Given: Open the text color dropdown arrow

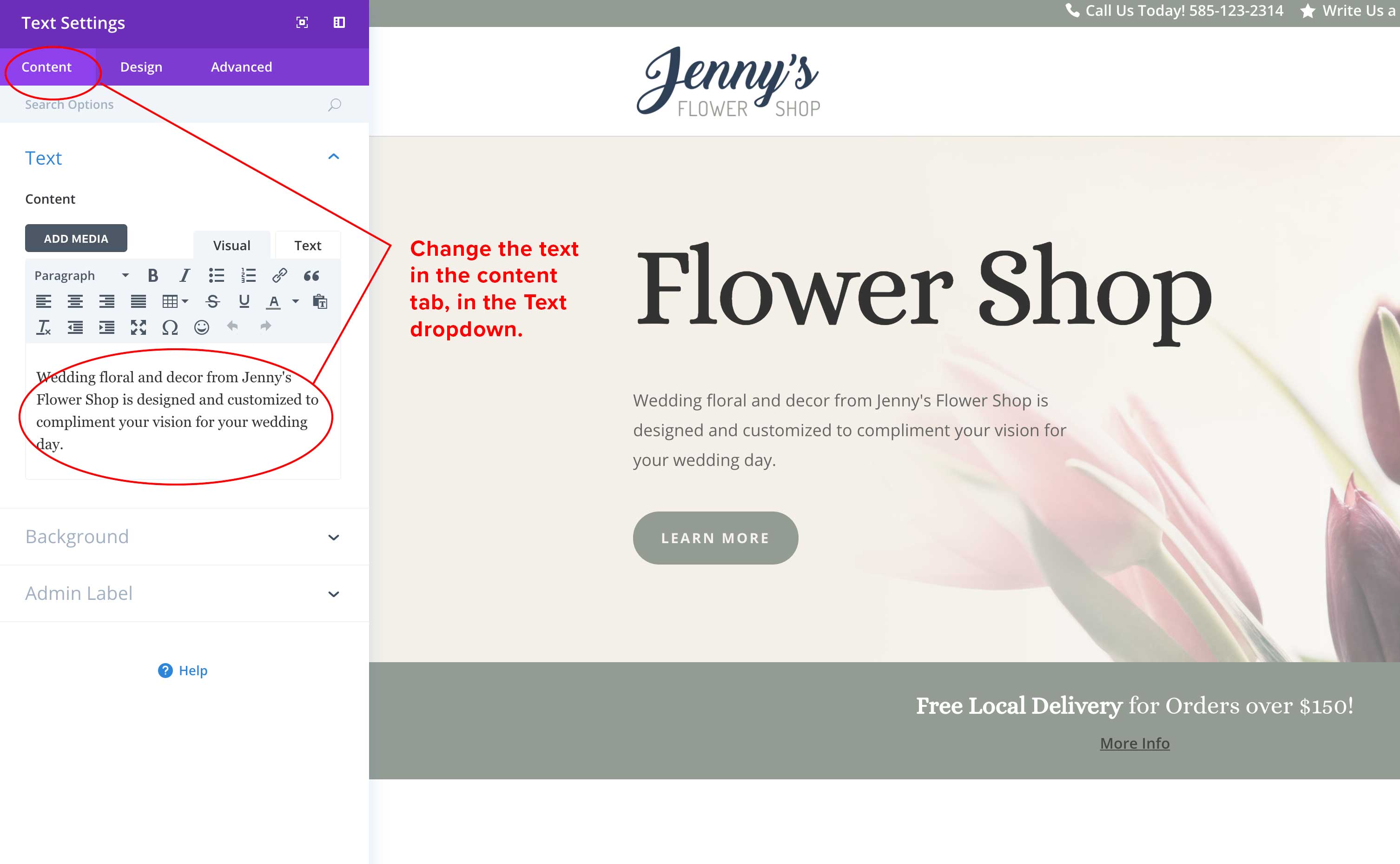Looking at the screenshot, I should pyautogui.click(x=295, y=301).
